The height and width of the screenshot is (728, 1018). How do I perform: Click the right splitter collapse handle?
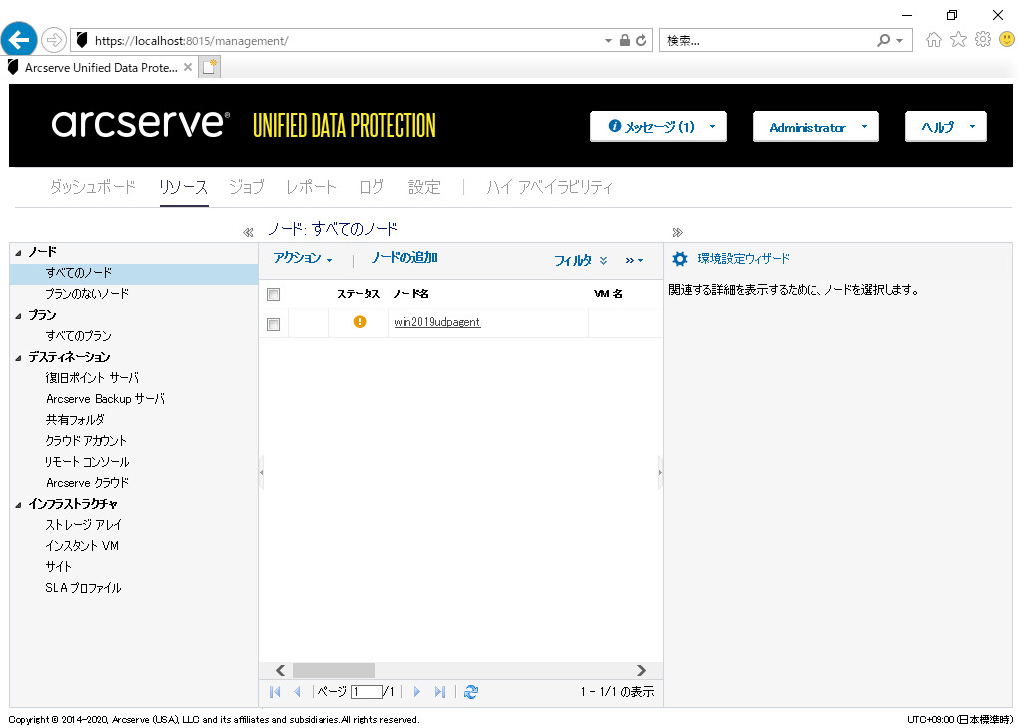660,472
